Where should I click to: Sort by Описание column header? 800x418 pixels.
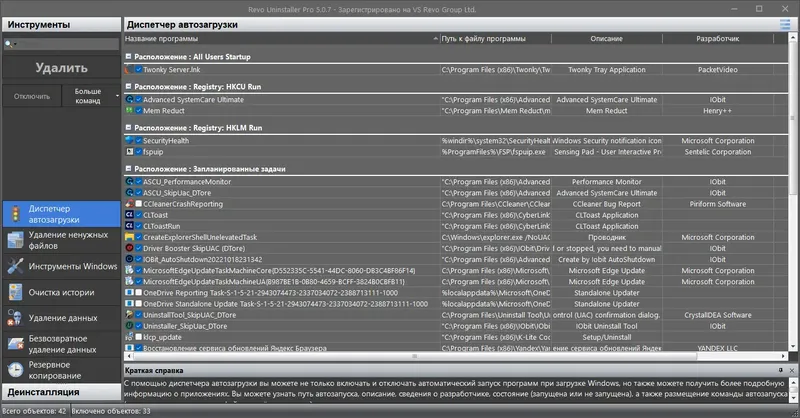pyautogui.click(x=607, y=39)
